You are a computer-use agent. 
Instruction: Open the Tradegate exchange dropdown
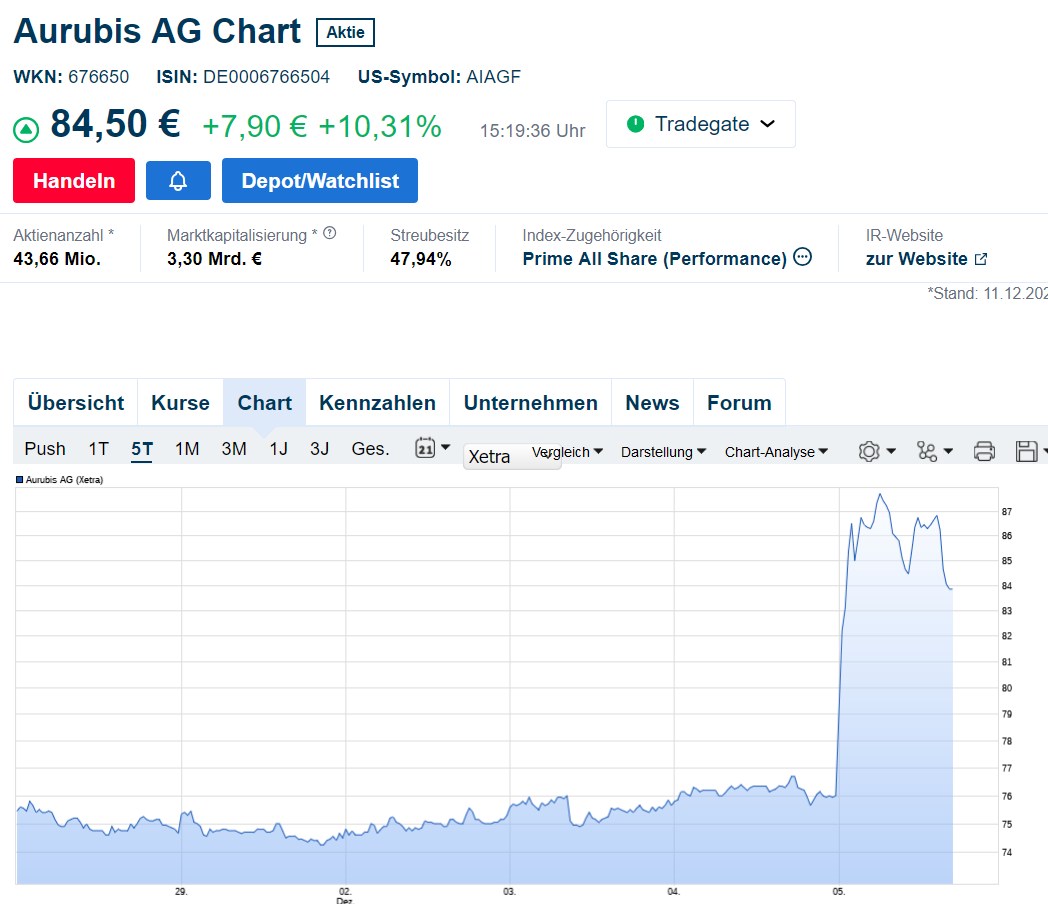point(700,124)
